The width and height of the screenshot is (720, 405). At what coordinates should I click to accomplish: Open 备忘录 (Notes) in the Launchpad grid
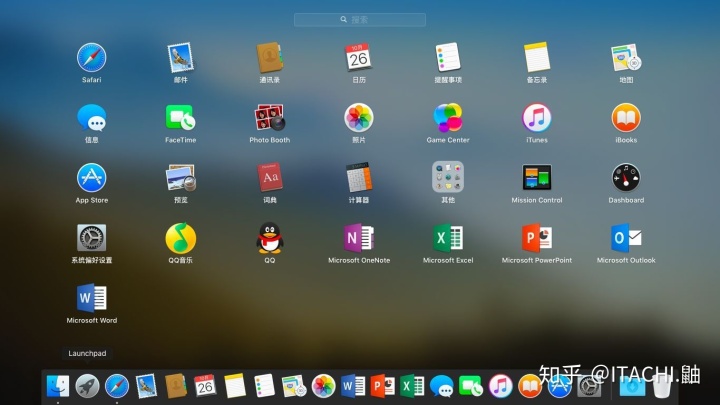[x=537, y=57]
